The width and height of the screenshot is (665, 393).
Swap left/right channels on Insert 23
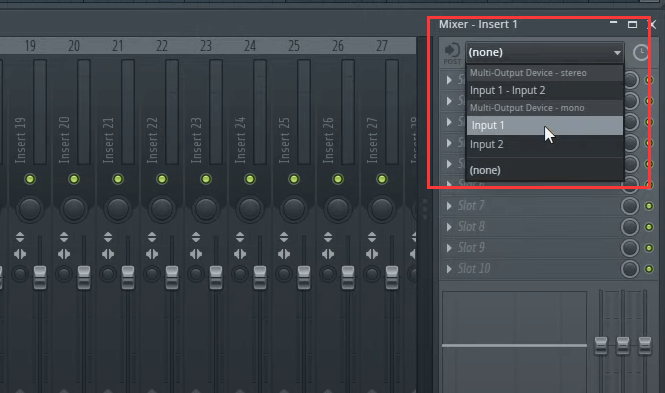pos(196,254)
